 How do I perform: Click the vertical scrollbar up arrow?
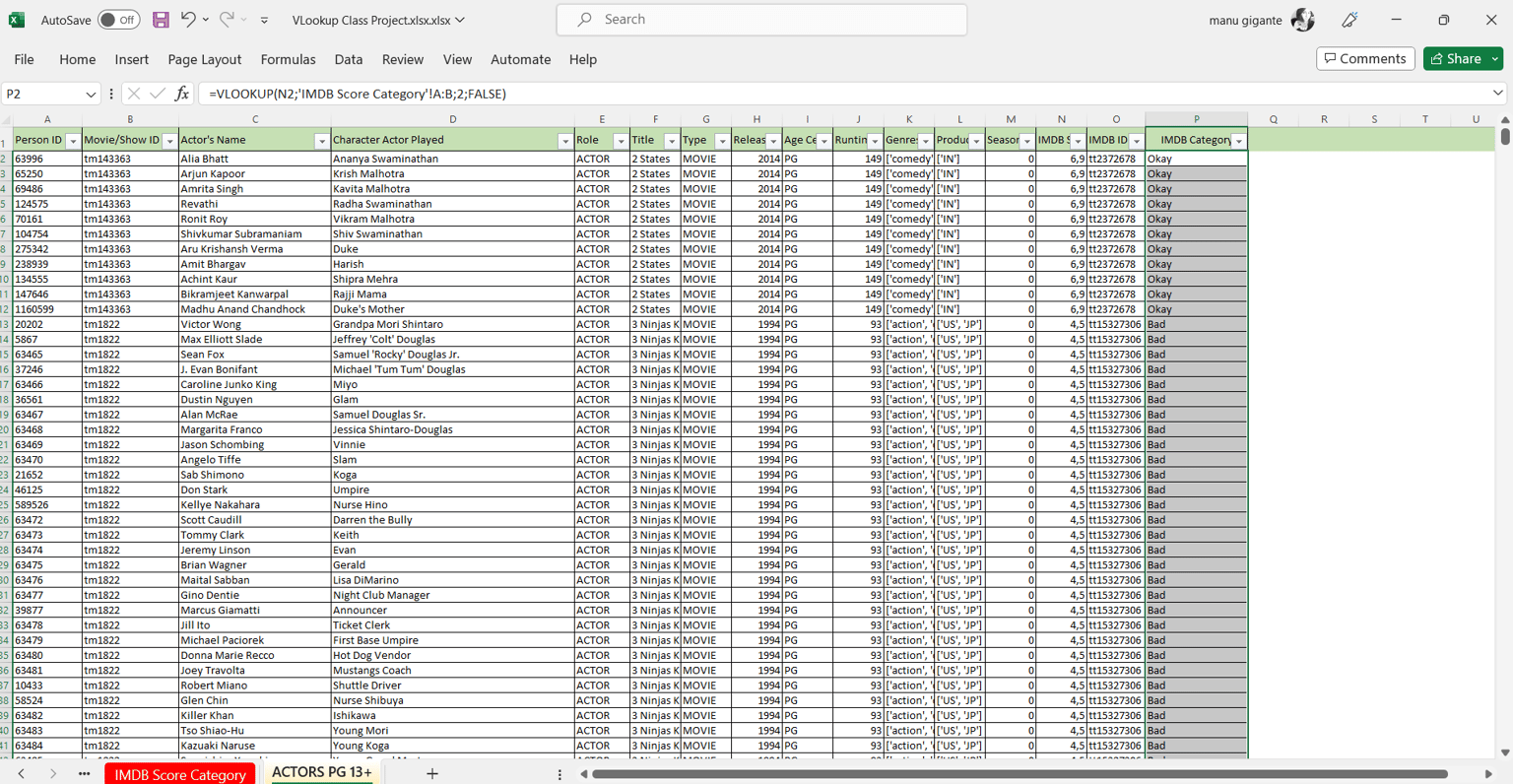(1505, 119)
